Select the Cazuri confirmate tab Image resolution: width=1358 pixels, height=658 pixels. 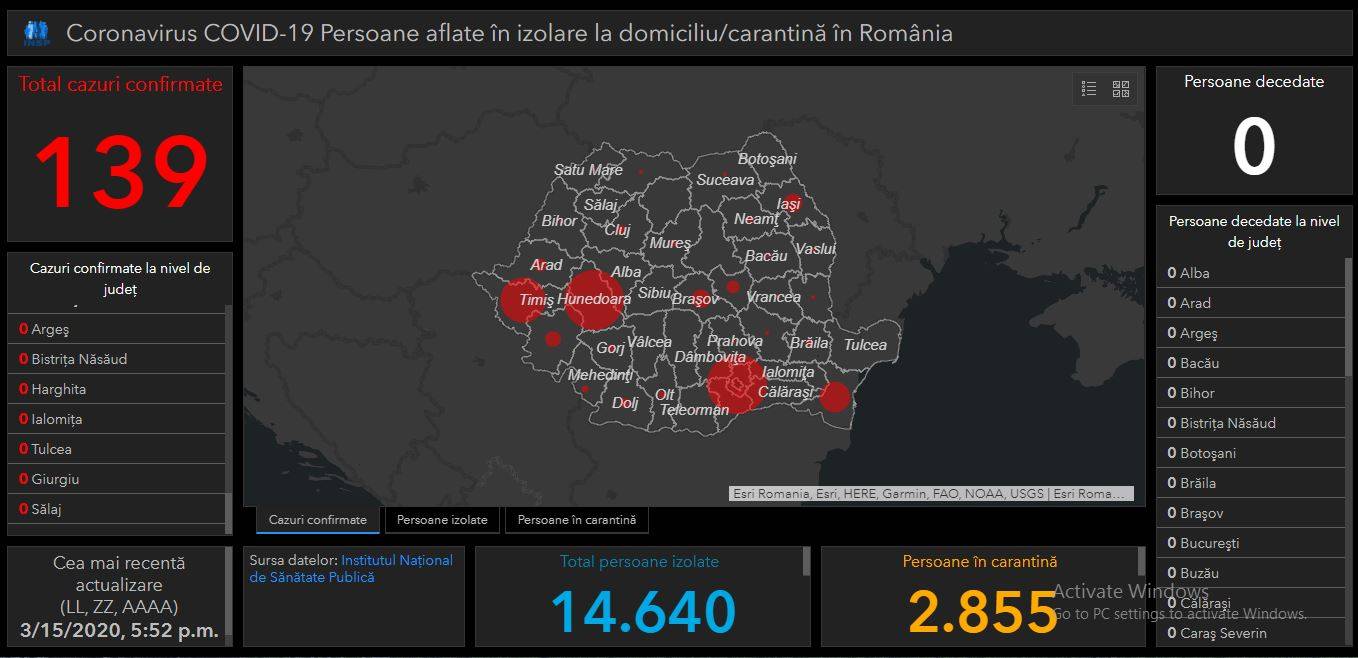coord(317,519)
